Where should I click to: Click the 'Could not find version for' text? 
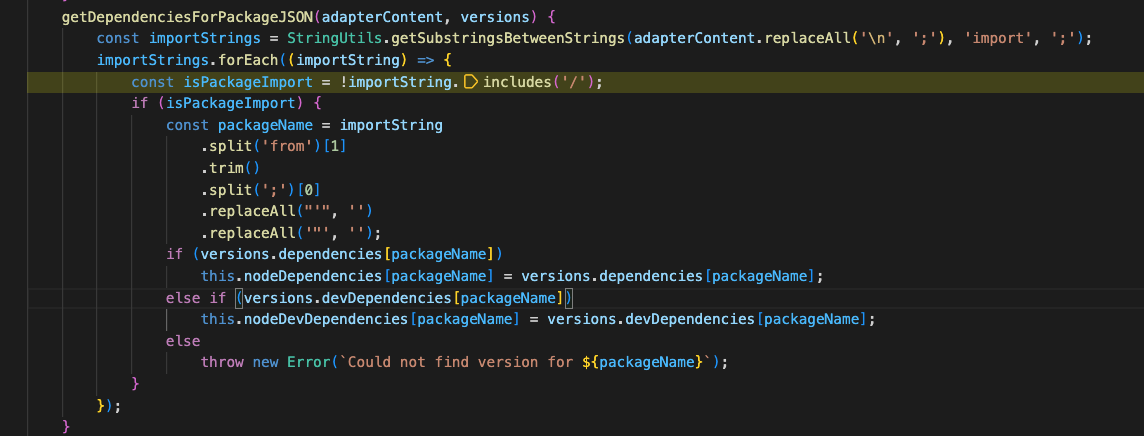point(460,362)
